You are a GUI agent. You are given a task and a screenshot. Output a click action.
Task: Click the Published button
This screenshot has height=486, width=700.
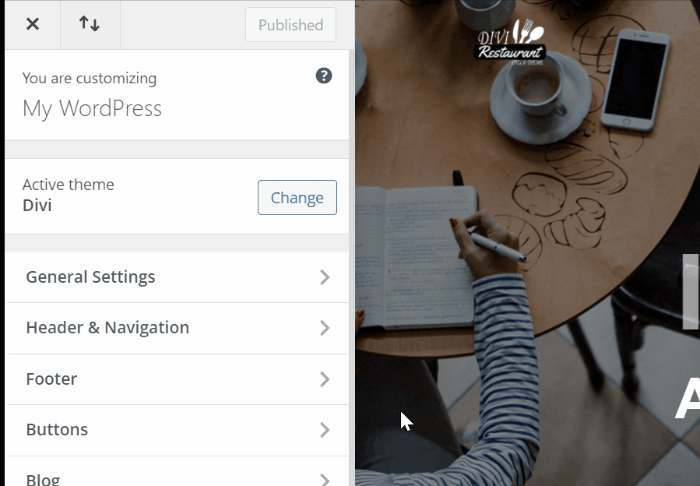pyautogui.click(x=291, y=25)
